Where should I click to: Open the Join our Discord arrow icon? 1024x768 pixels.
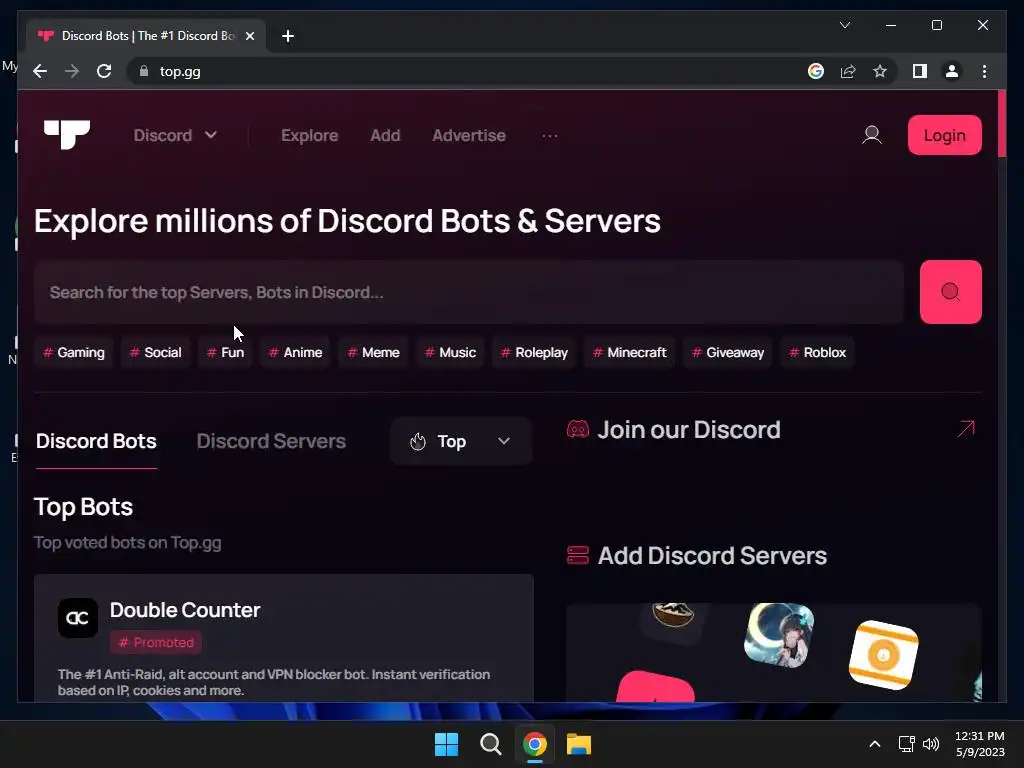(966, 428)
